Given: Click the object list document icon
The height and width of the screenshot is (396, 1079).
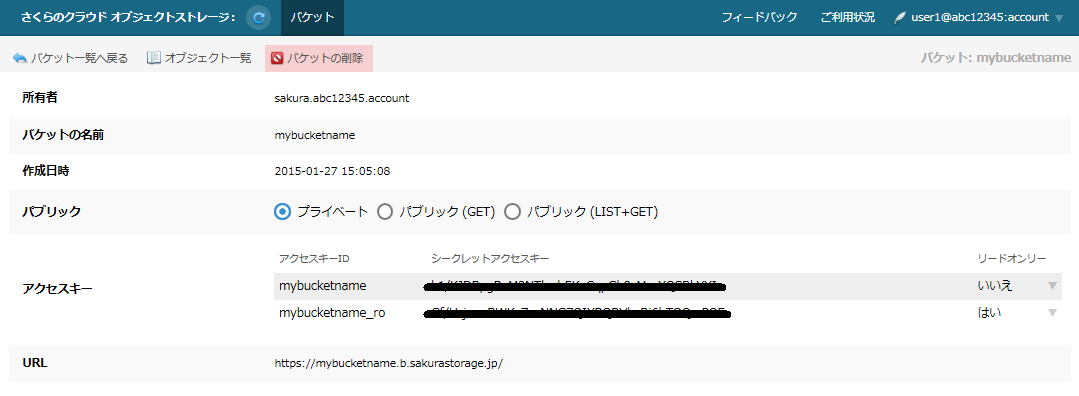Looking at the screenshot, I should pyautogui.click(x=154, y=58).
